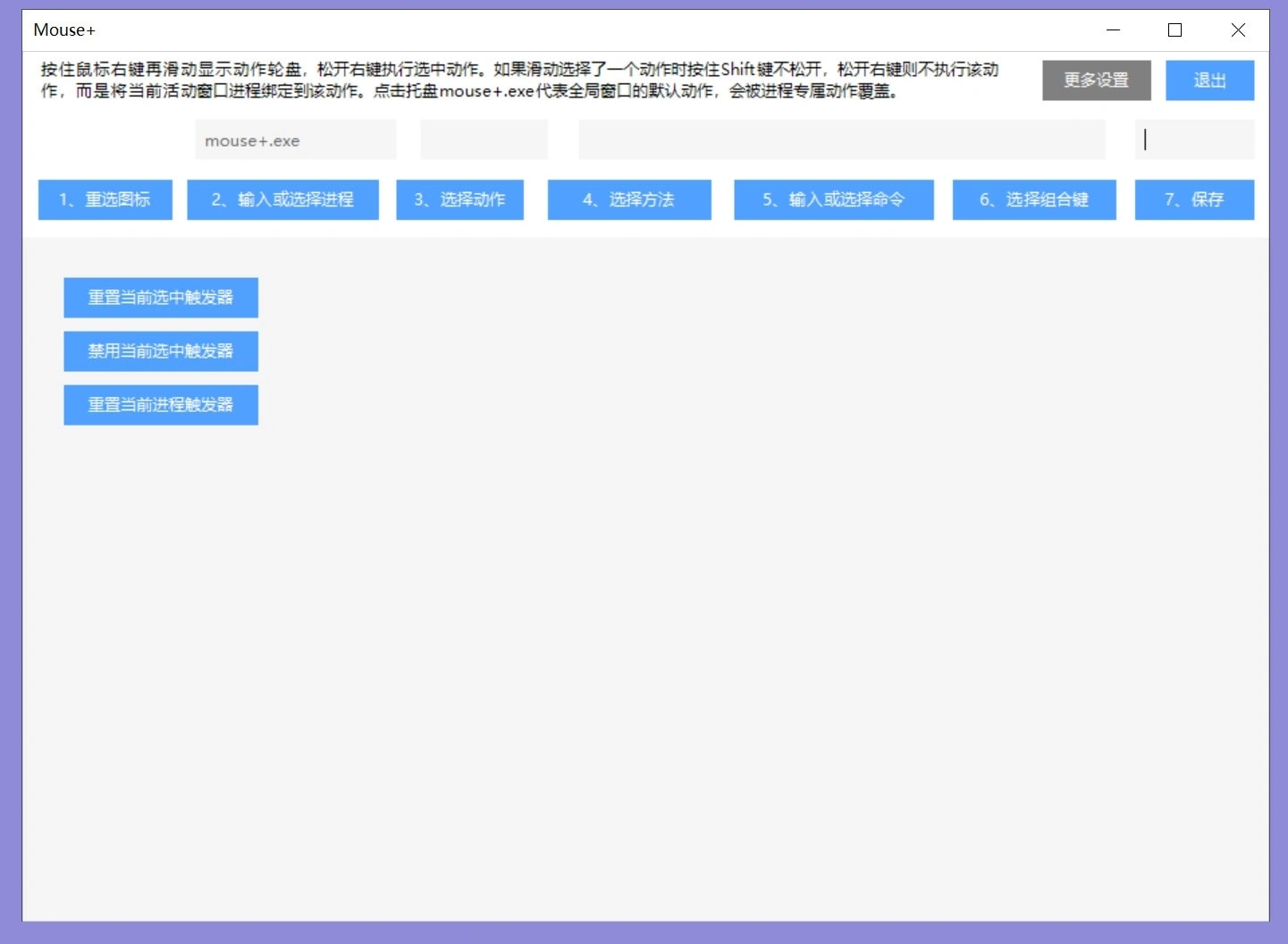This screenshot has width=1288, height=944.
Task: Disable the selected trigger via 禁用当前选中触发器
Action: pyautogui.click(x=160, y=350)
